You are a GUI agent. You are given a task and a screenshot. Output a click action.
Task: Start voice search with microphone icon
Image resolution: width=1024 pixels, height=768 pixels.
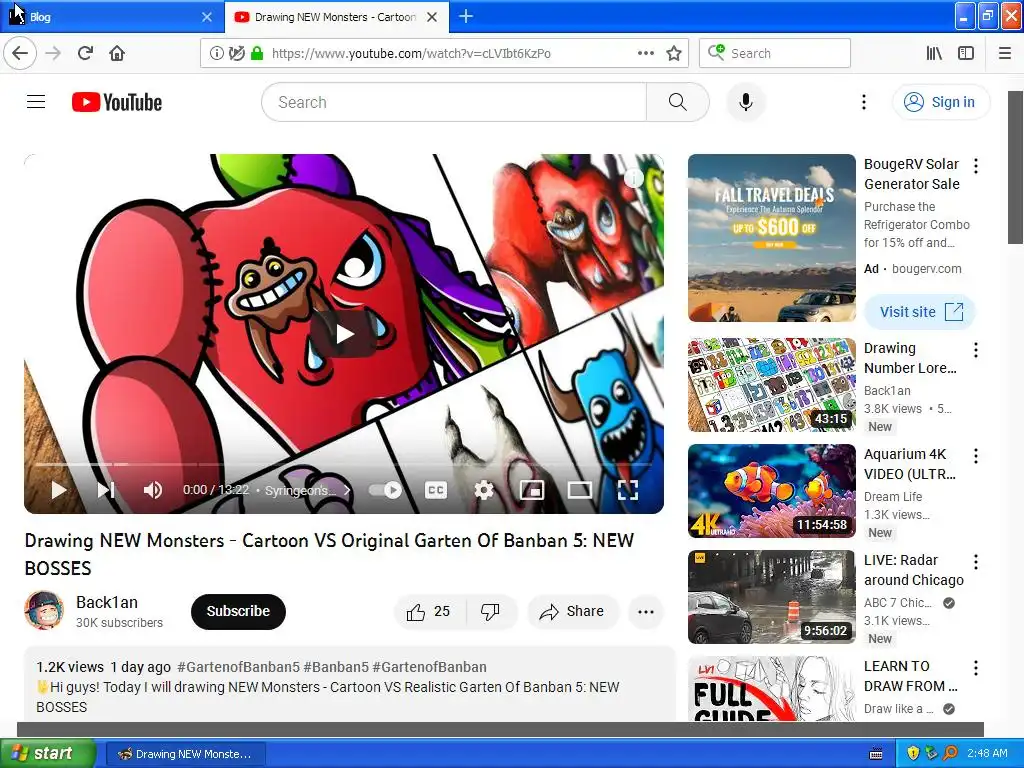pos(745,102)
